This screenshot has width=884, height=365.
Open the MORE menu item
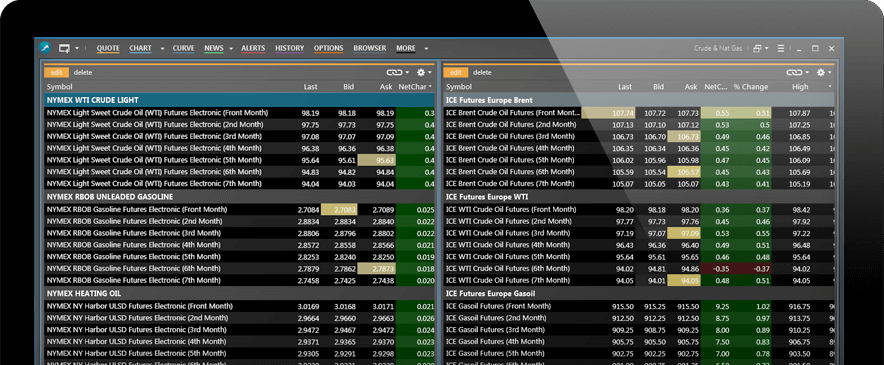(x=406, y=49)
